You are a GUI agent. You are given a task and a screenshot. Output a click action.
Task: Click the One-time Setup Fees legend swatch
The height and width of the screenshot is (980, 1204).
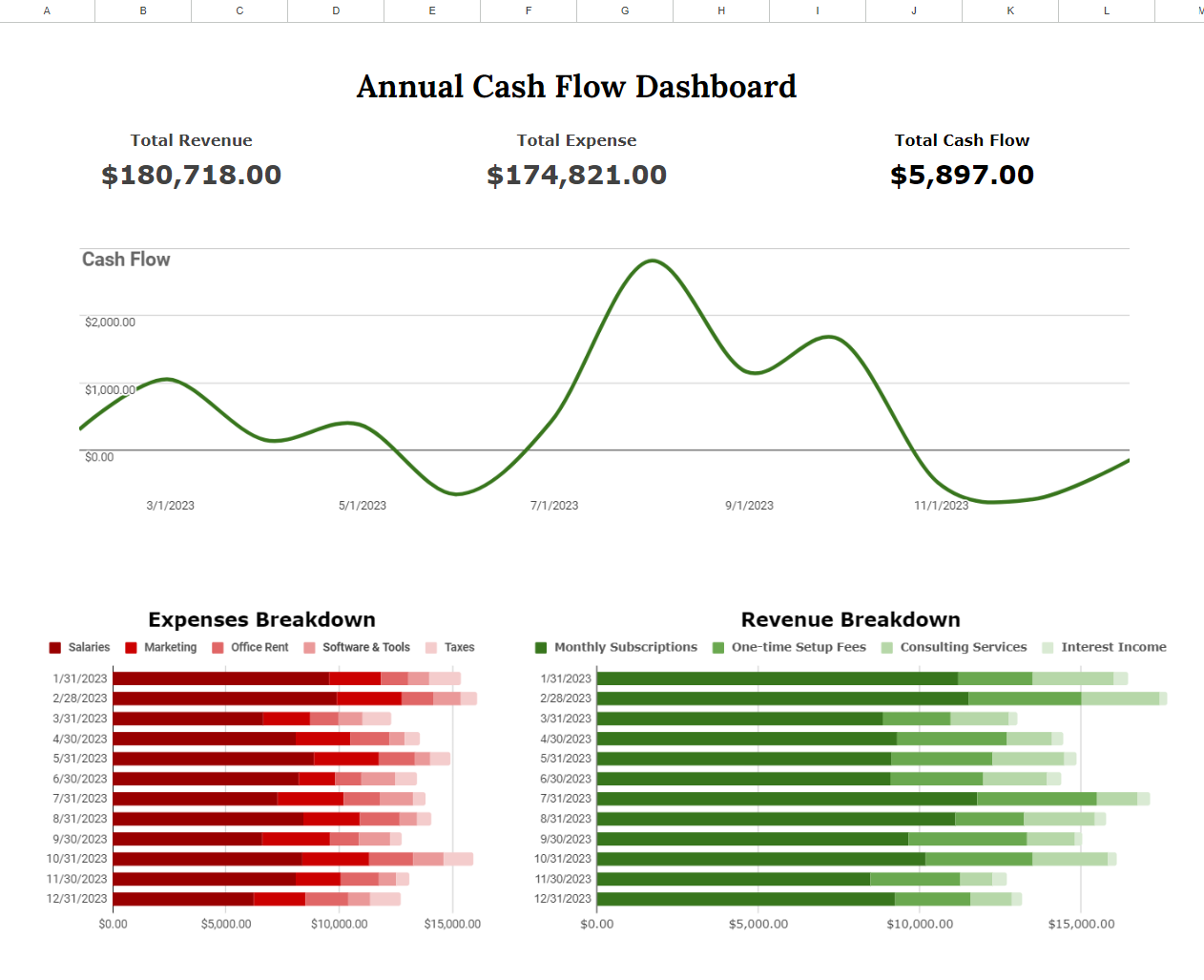pyautogui.click(x=718, y=648)
